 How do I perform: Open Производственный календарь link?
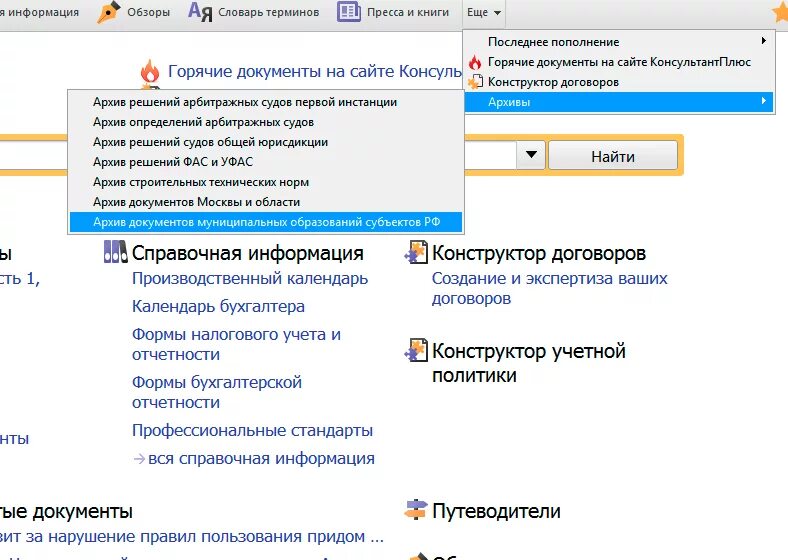pos(250,278)
